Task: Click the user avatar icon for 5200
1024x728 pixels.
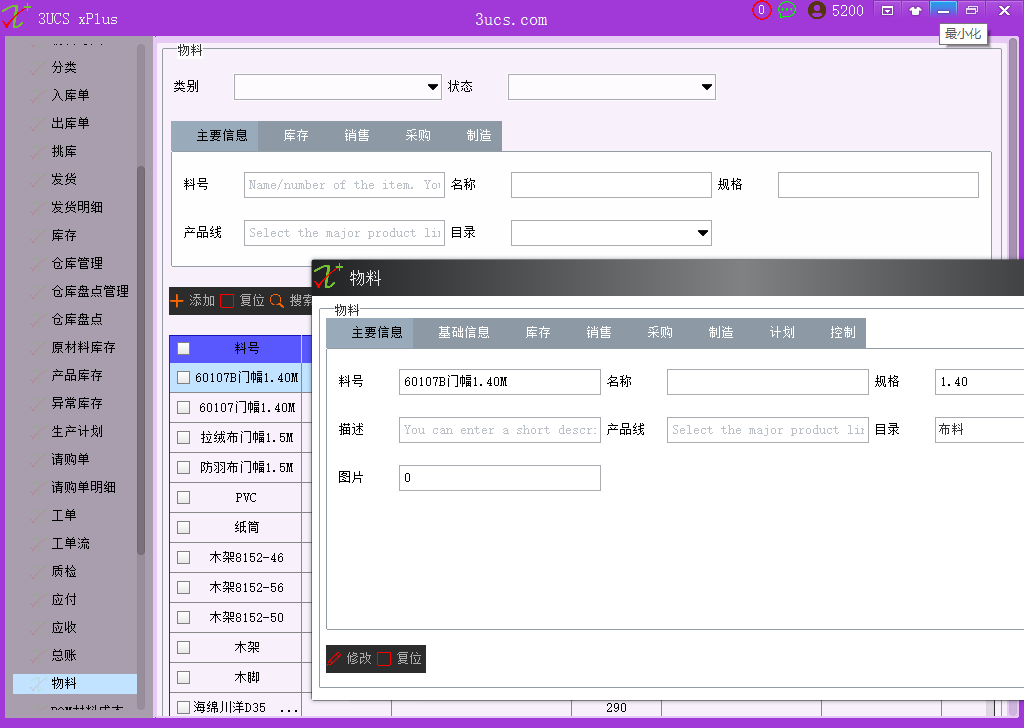Action: (817, 10)
